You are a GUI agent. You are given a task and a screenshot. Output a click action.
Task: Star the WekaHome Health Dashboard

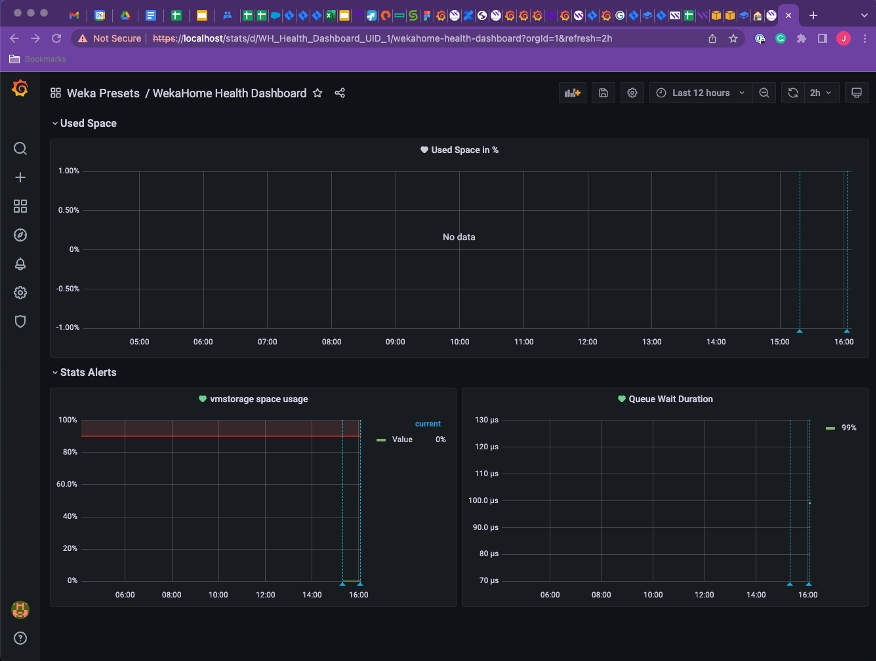click(x=318, y=93)
